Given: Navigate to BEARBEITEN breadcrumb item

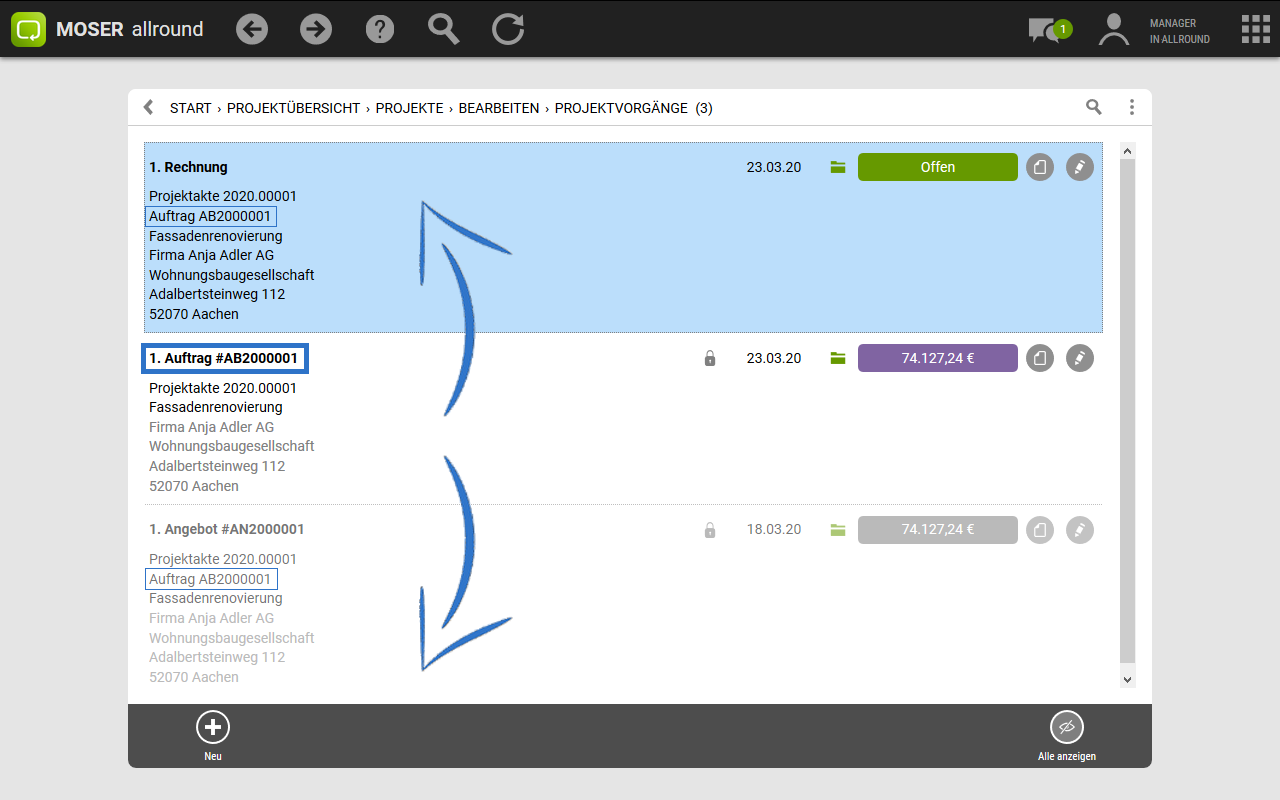Looking at the screenshot, I should click(x=498, y=108).
